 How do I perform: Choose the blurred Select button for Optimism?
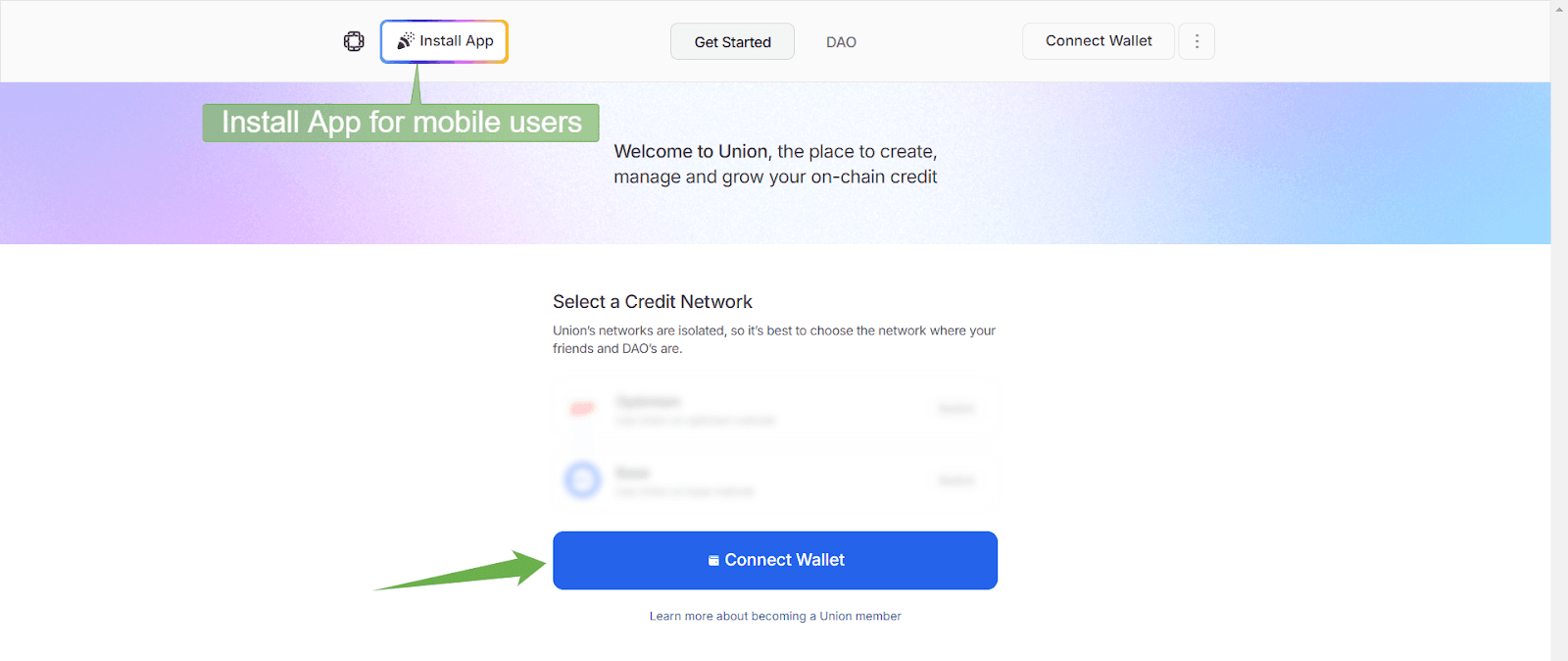click(x=955, y=409)
